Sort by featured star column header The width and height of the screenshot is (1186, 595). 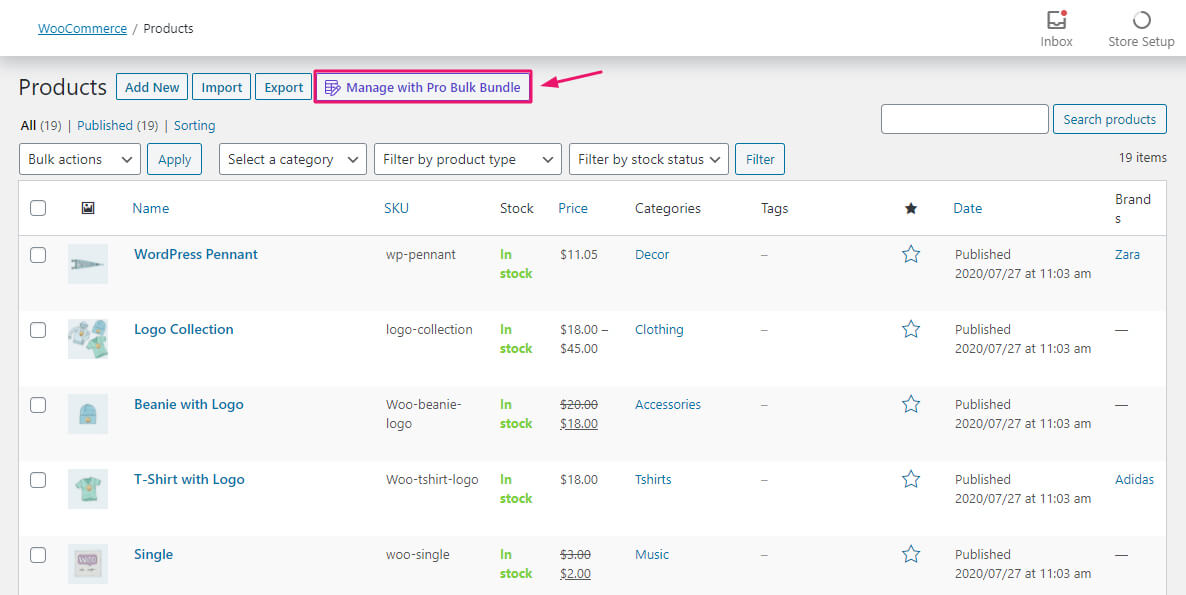(x=911, y=208)
